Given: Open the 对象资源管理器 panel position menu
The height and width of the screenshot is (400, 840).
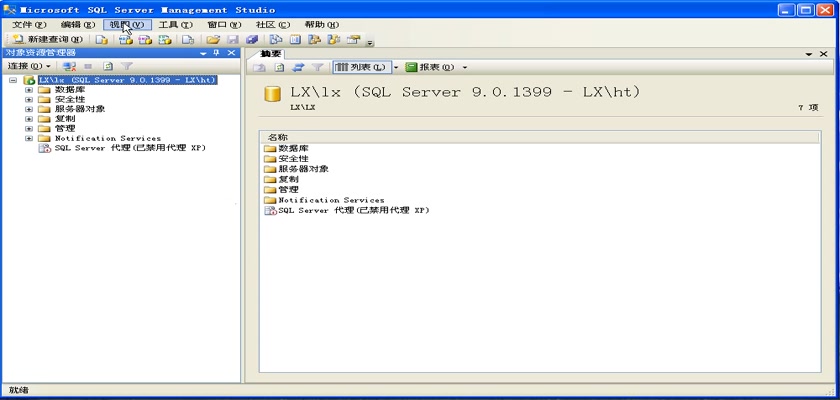Looking at the screenshot, I should [x=203, y=53].
